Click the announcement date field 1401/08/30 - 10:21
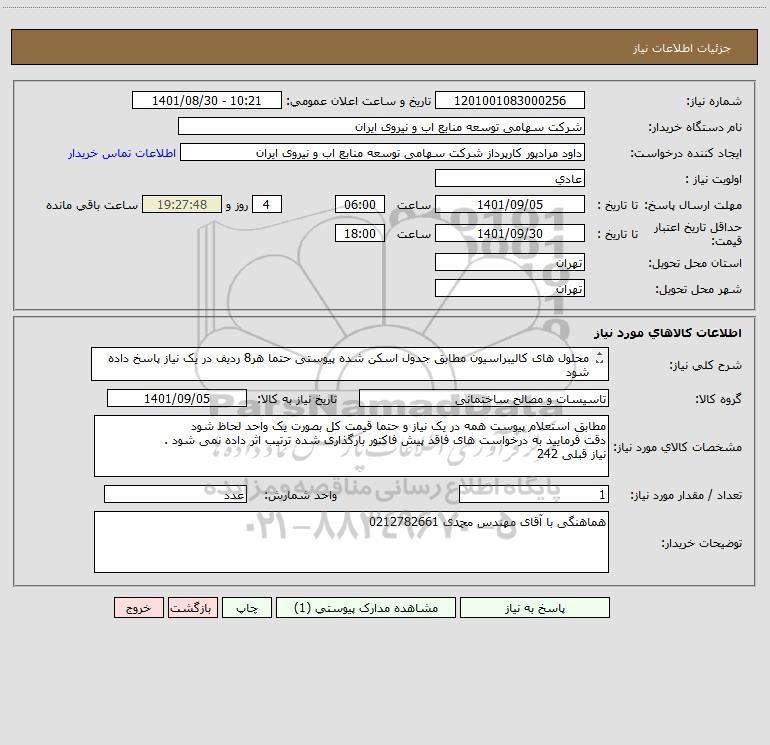The image size is (770, 745). point(207,100)
